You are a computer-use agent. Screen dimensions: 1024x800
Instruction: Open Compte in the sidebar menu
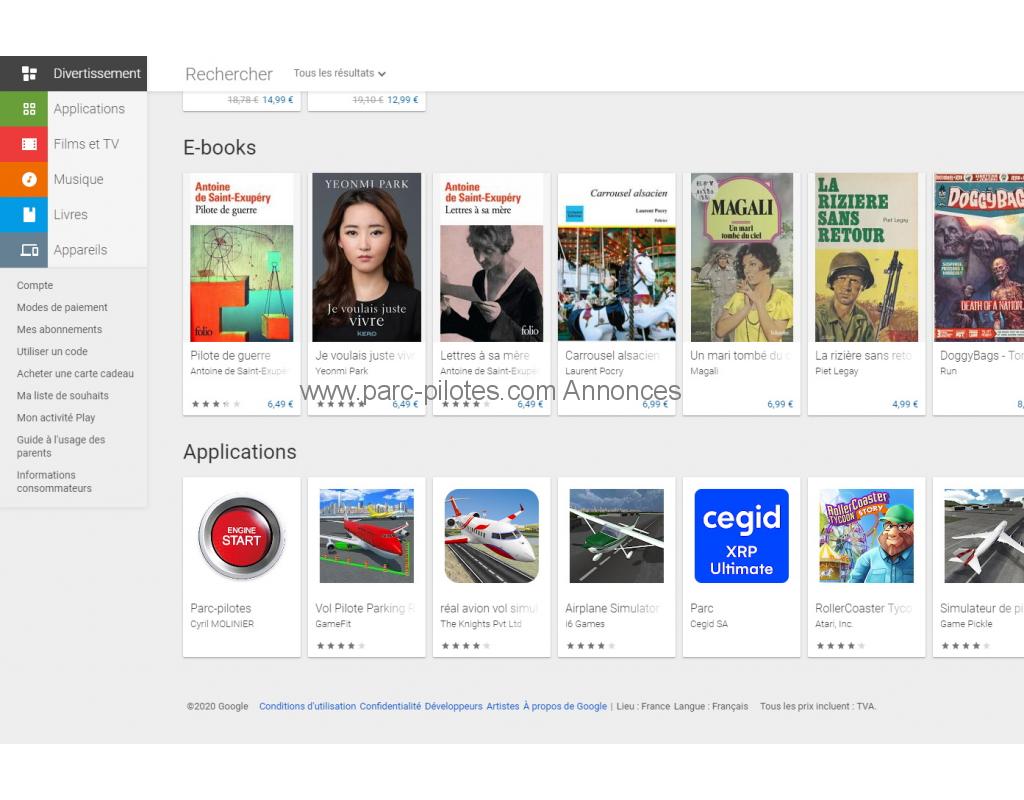coord(35,286)
